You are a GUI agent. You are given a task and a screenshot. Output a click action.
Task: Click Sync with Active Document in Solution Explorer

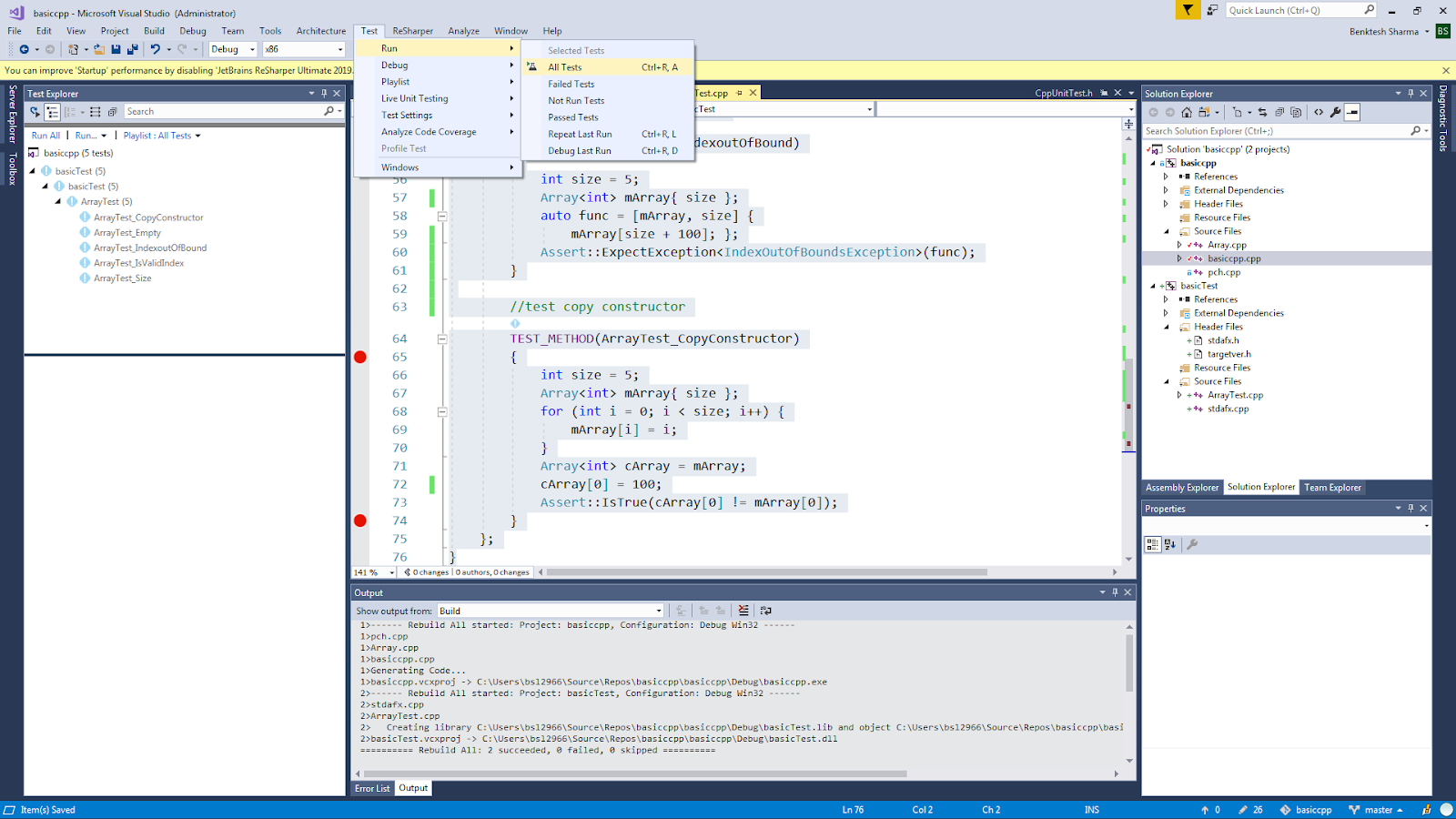coord(1261,112)
